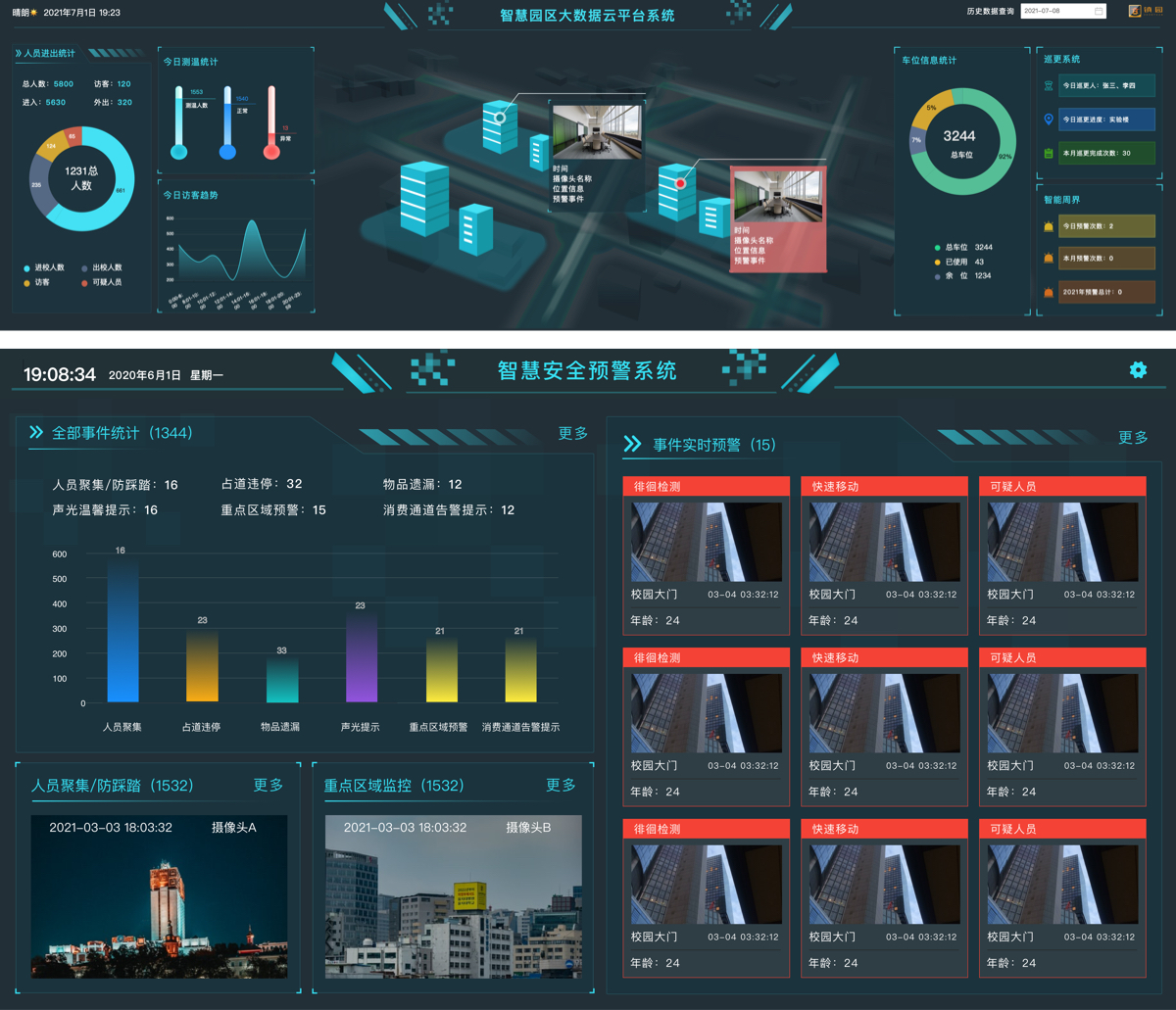Screen dimensions: 1176x1010
Task: Open 更多 for 人员聚集/防踩踏
Action: point(268,785)
